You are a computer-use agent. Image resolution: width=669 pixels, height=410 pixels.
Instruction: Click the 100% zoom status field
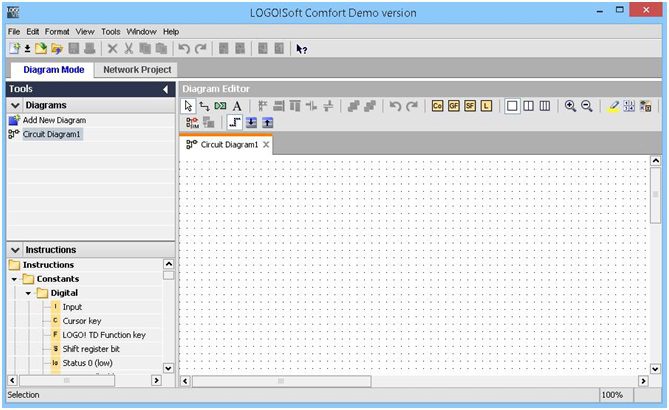(616, 395)
